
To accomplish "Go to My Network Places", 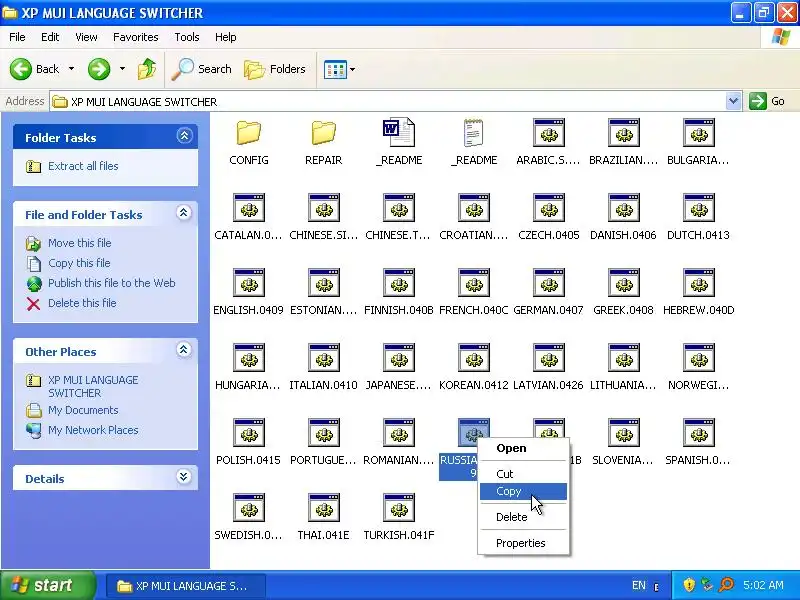I will click(x=93, y=430).
